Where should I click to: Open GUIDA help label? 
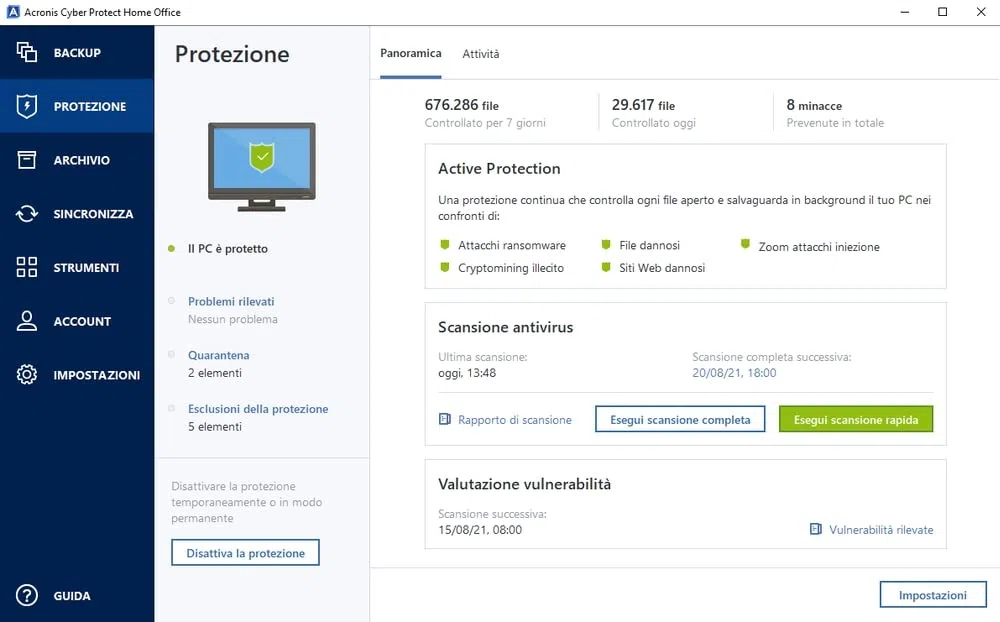point(72,596)
